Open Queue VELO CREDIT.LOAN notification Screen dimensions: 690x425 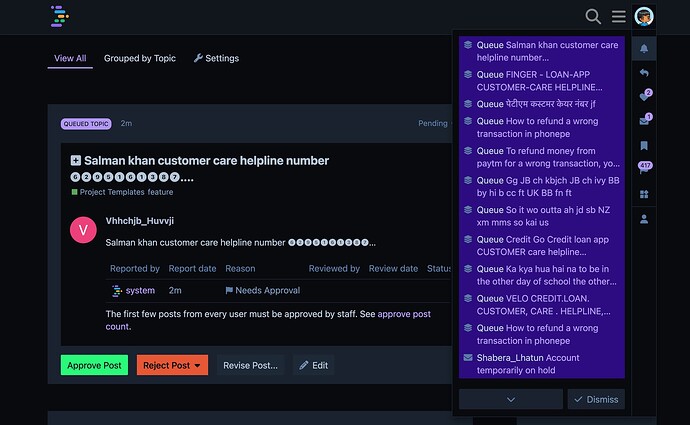pyautogui.click(x=542, y=304)
